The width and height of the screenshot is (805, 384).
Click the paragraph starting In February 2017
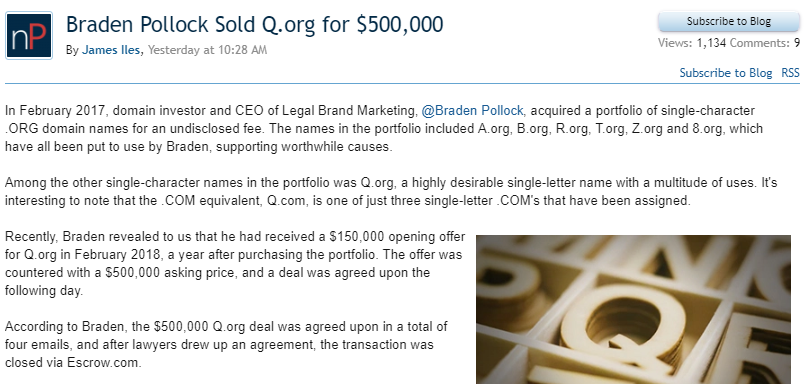(384, 128)
